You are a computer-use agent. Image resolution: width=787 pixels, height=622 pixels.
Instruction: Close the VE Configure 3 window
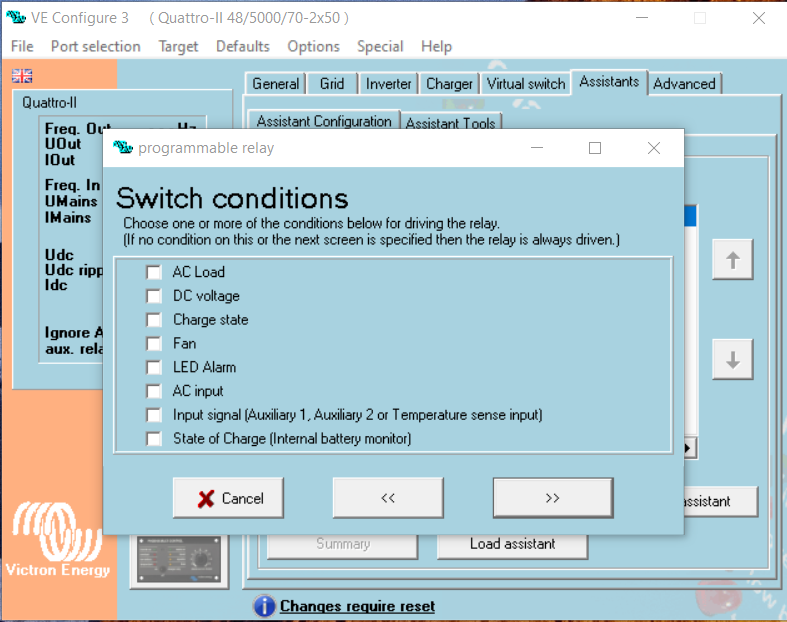pyautogui.click(x=758, y=18)
